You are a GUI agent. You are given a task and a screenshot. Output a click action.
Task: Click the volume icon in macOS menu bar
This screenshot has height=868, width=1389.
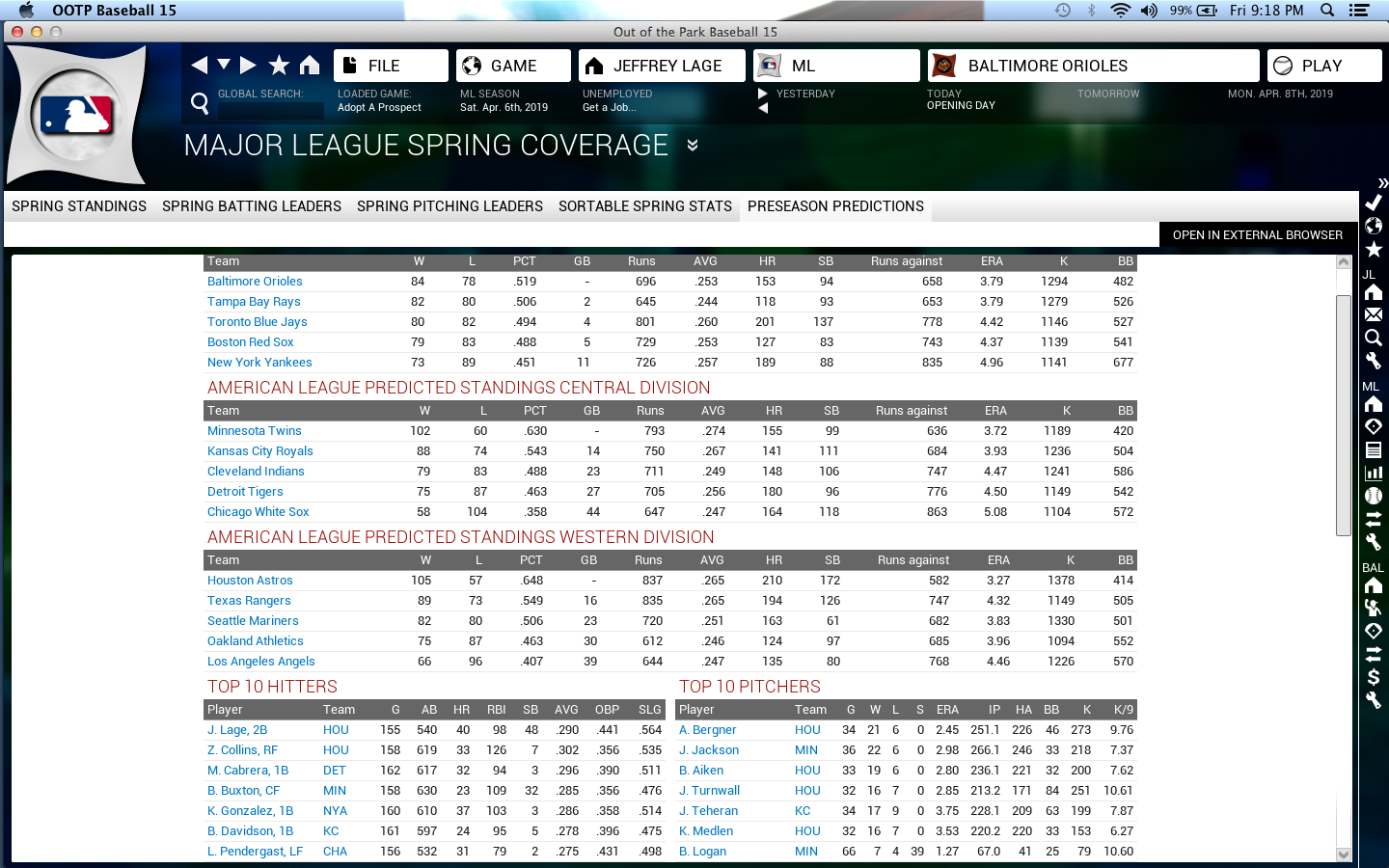(x=1149, y=10)
